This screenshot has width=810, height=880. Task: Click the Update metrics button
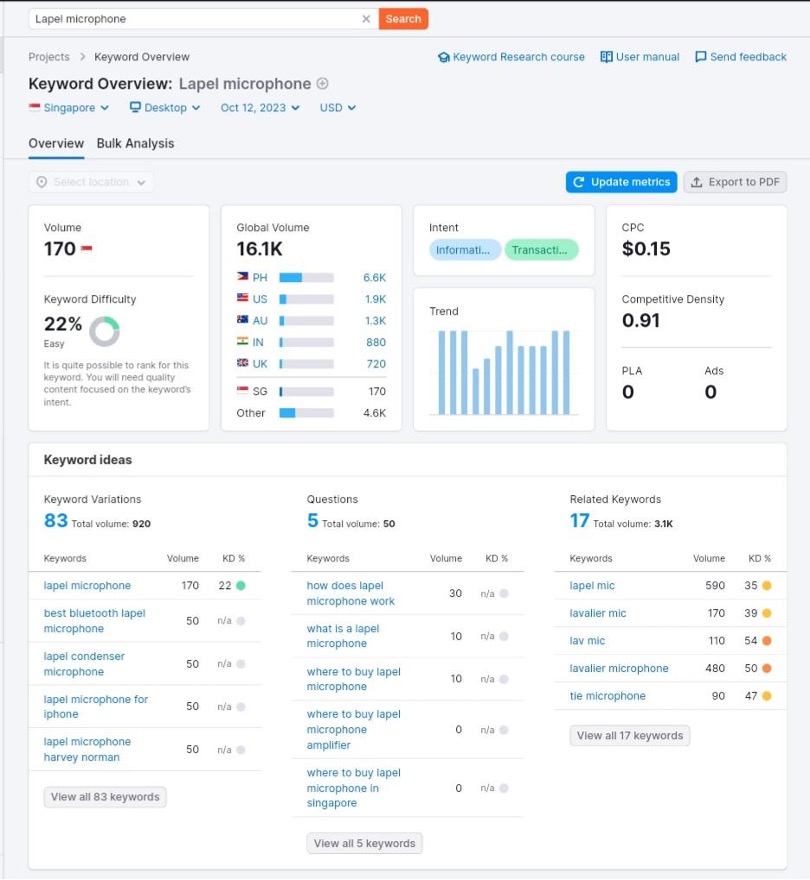[x=621, y=182]
